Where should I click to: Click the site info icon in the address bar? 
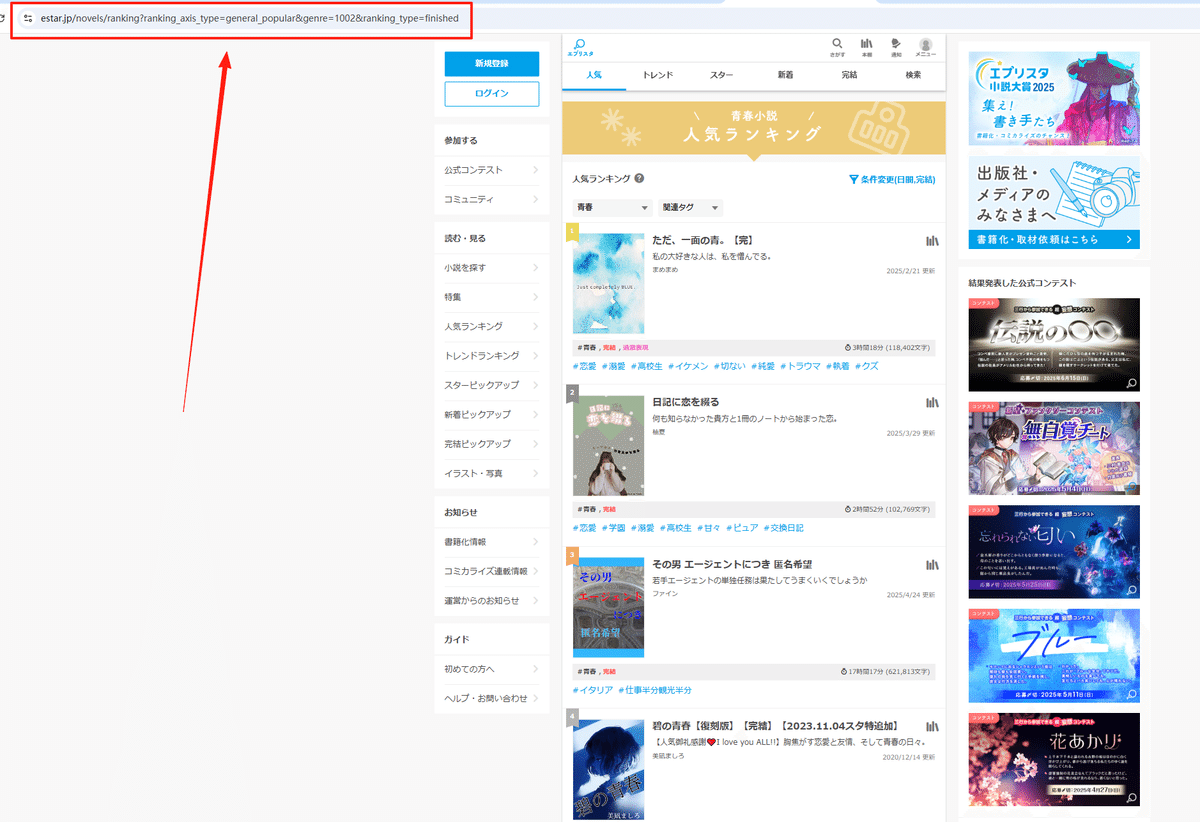point(28,18)
